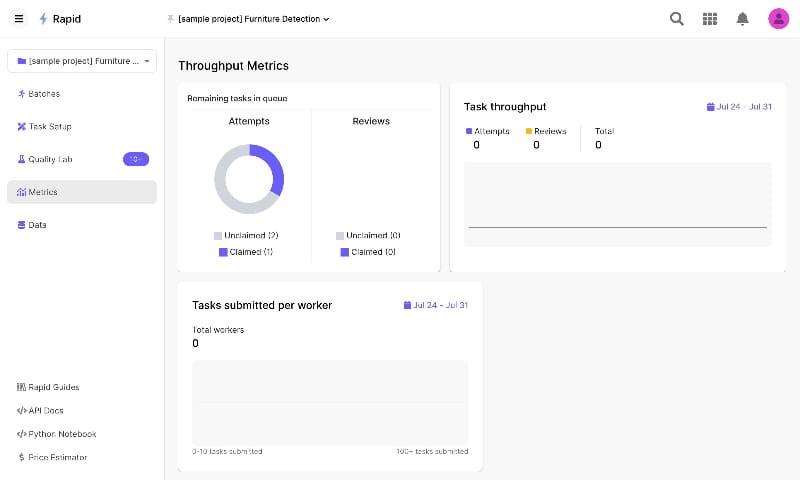
Task: Click the Task throughput calendar icon
Action: (x=710, y=107)
